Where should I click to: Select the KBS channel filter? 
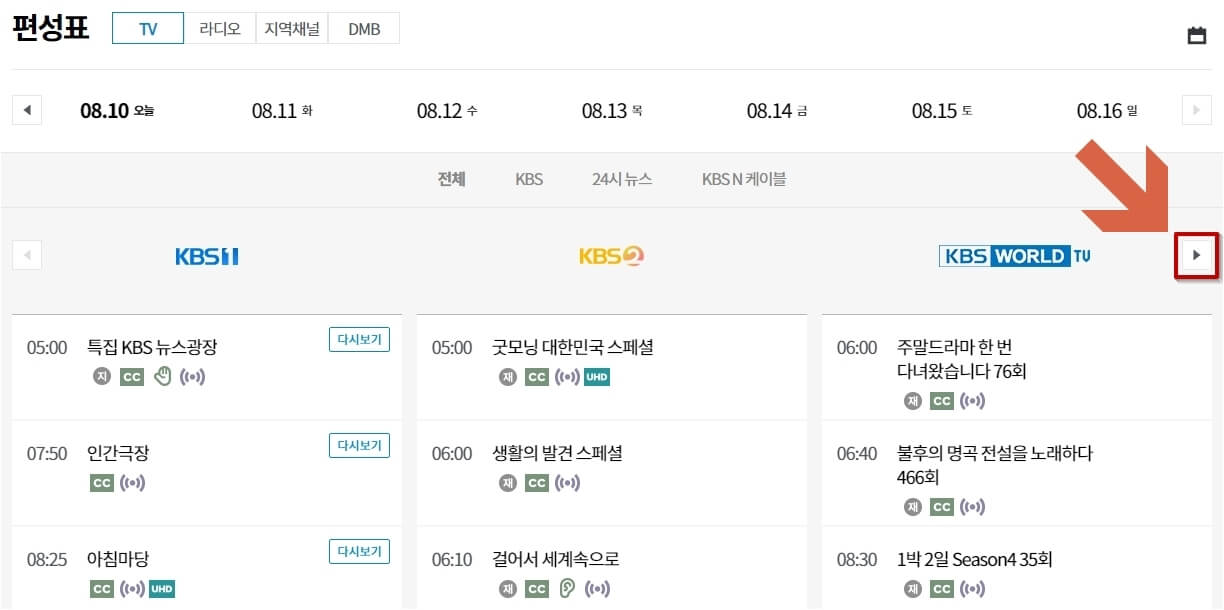coord(529,179)
